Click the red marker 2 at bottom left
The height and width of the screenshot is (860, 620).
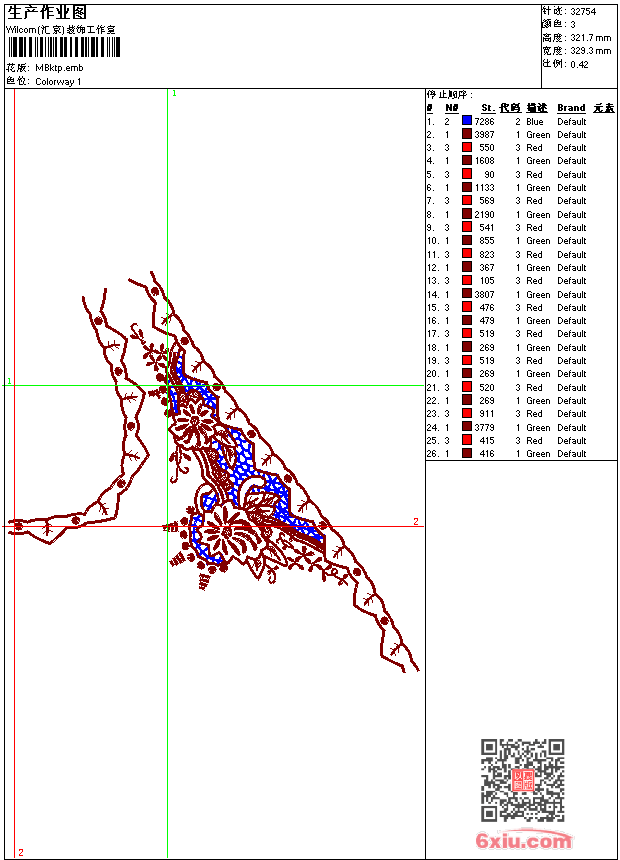20,852
